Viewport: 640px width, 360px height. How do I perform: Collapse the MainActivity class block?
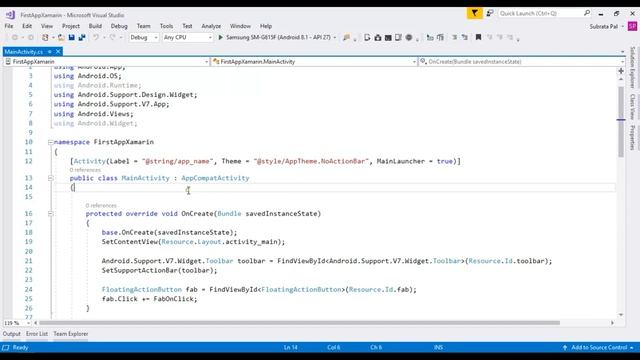[x=51, y=178]
